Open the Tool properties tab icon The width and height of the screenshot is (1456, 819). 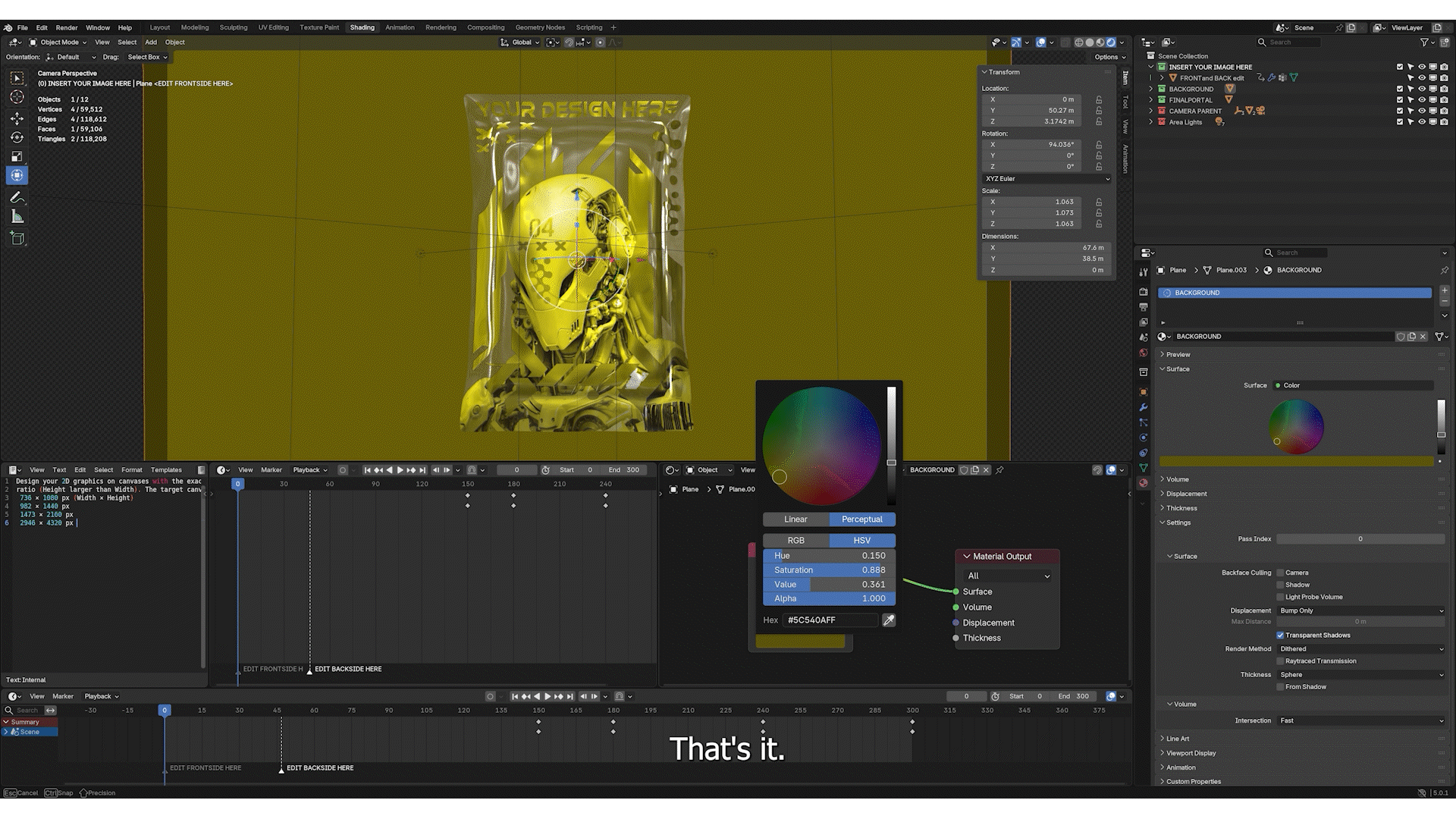click(x=1144, y=272)
